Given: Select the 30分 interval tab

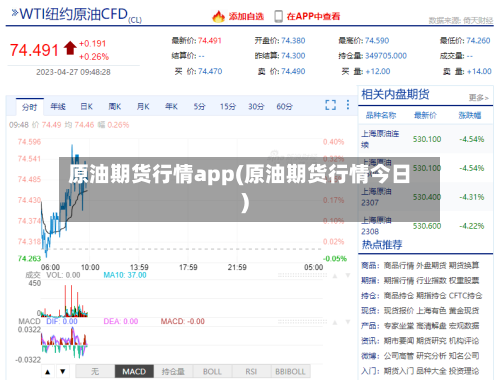Looking at the screenshot, I should 256,106.
